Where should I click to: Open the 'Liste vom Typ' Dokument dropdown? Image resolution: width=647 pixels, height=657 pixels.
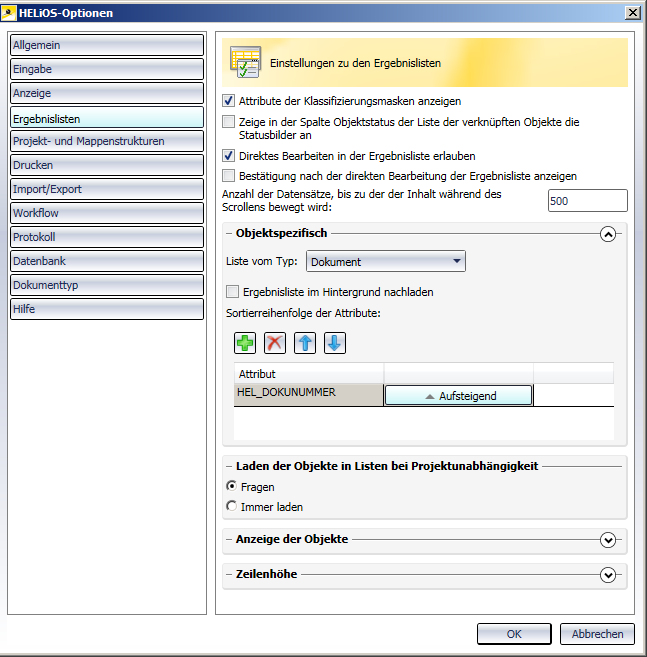coord(386,261)
